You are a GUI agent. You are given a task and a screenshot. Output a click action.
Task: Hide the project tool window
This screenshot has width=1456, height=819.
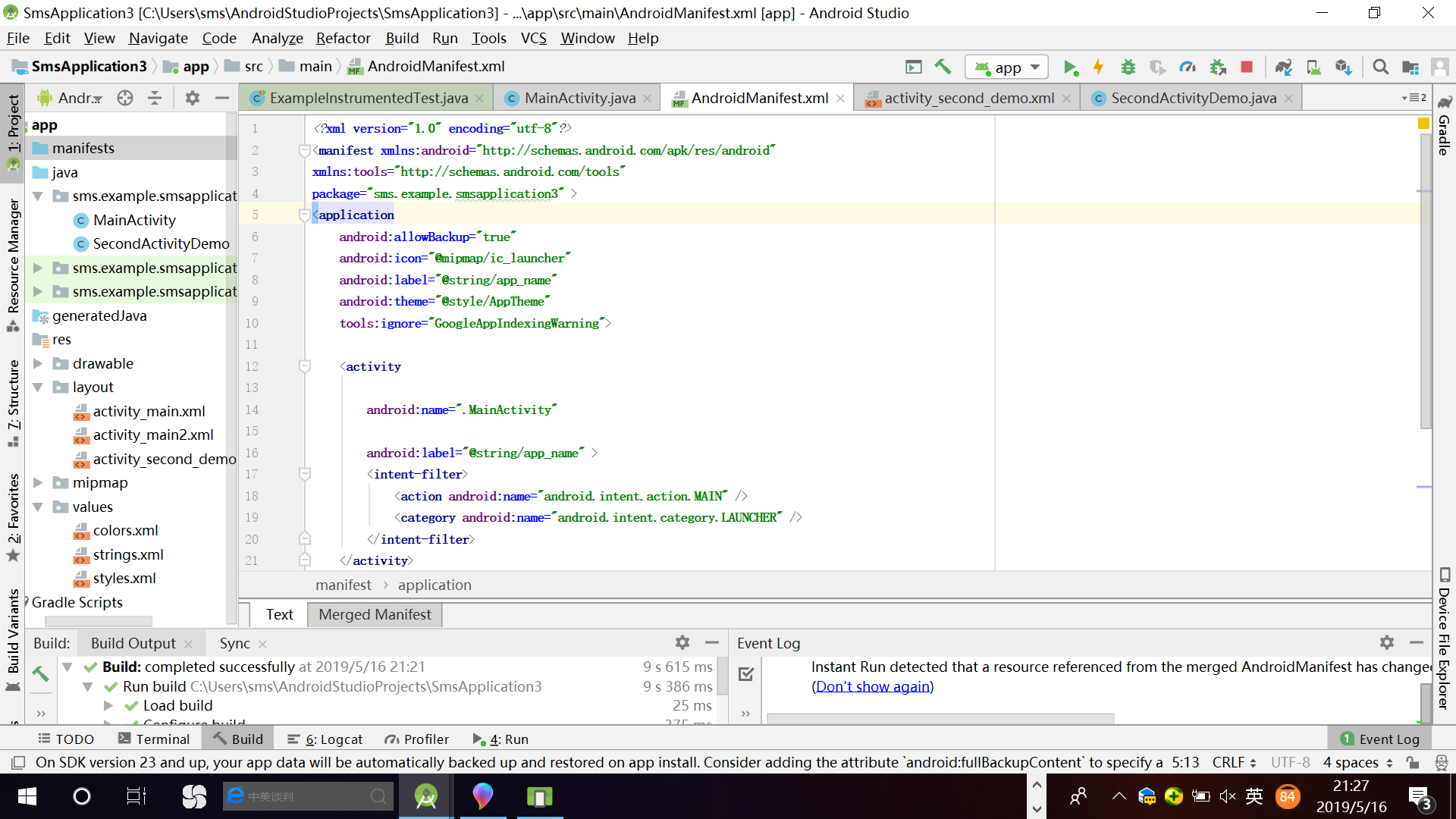tap(221, 98)
